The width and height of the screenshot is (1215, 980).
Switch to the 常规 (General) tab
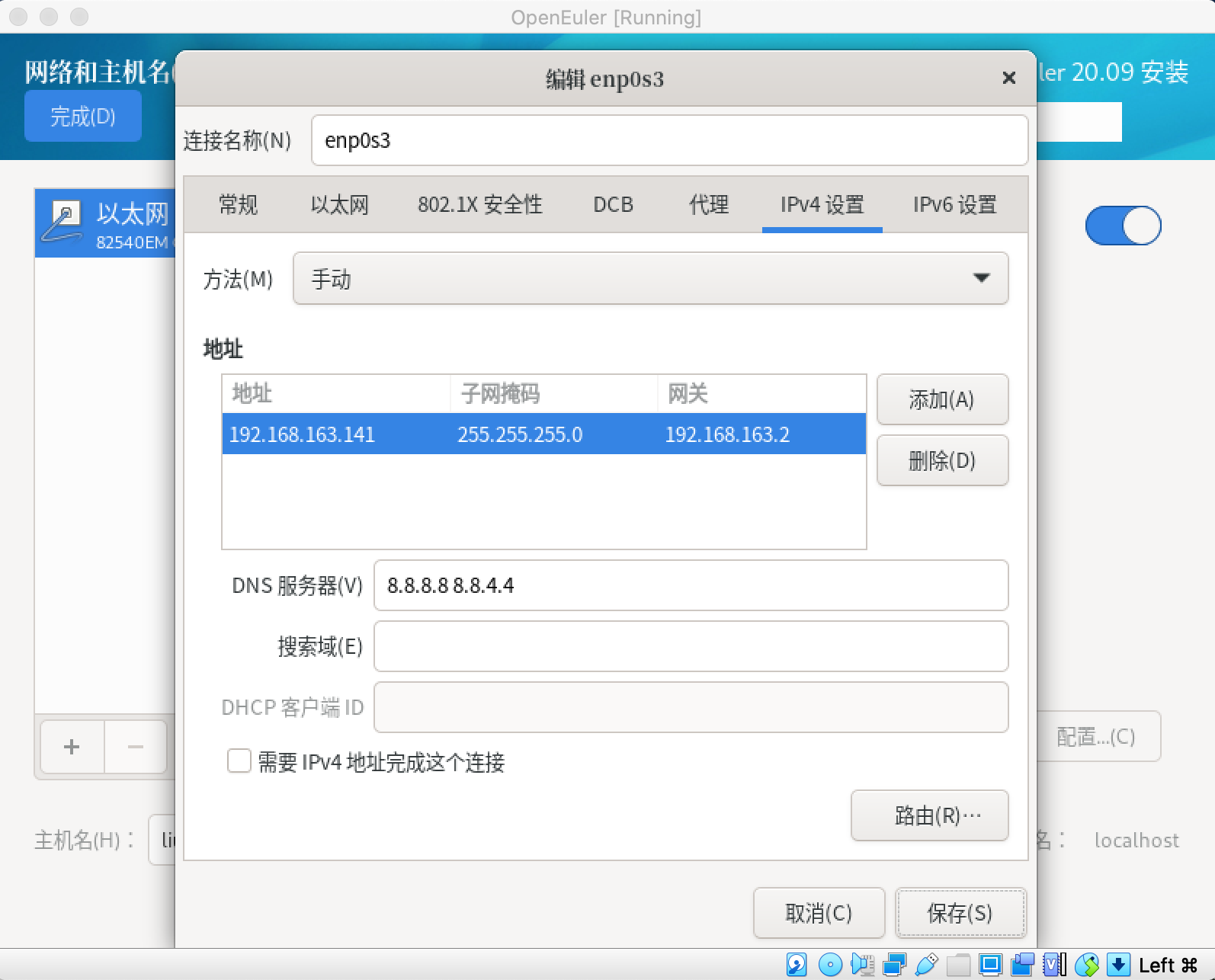[x=238, y=204]
